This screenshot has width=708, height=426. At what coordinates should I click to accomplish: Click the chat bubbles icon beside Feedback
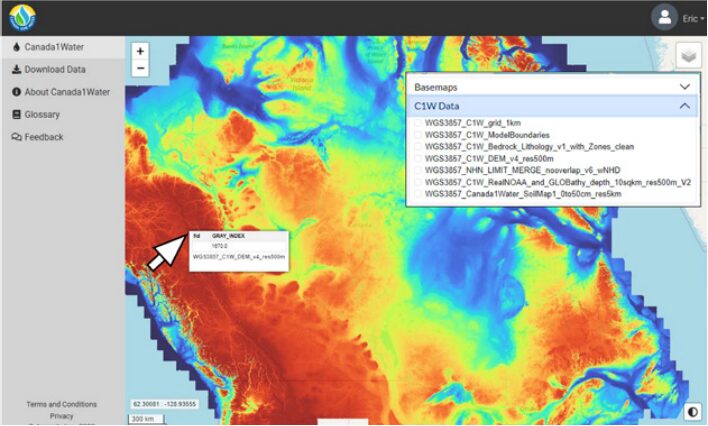[x=16, y=137]
